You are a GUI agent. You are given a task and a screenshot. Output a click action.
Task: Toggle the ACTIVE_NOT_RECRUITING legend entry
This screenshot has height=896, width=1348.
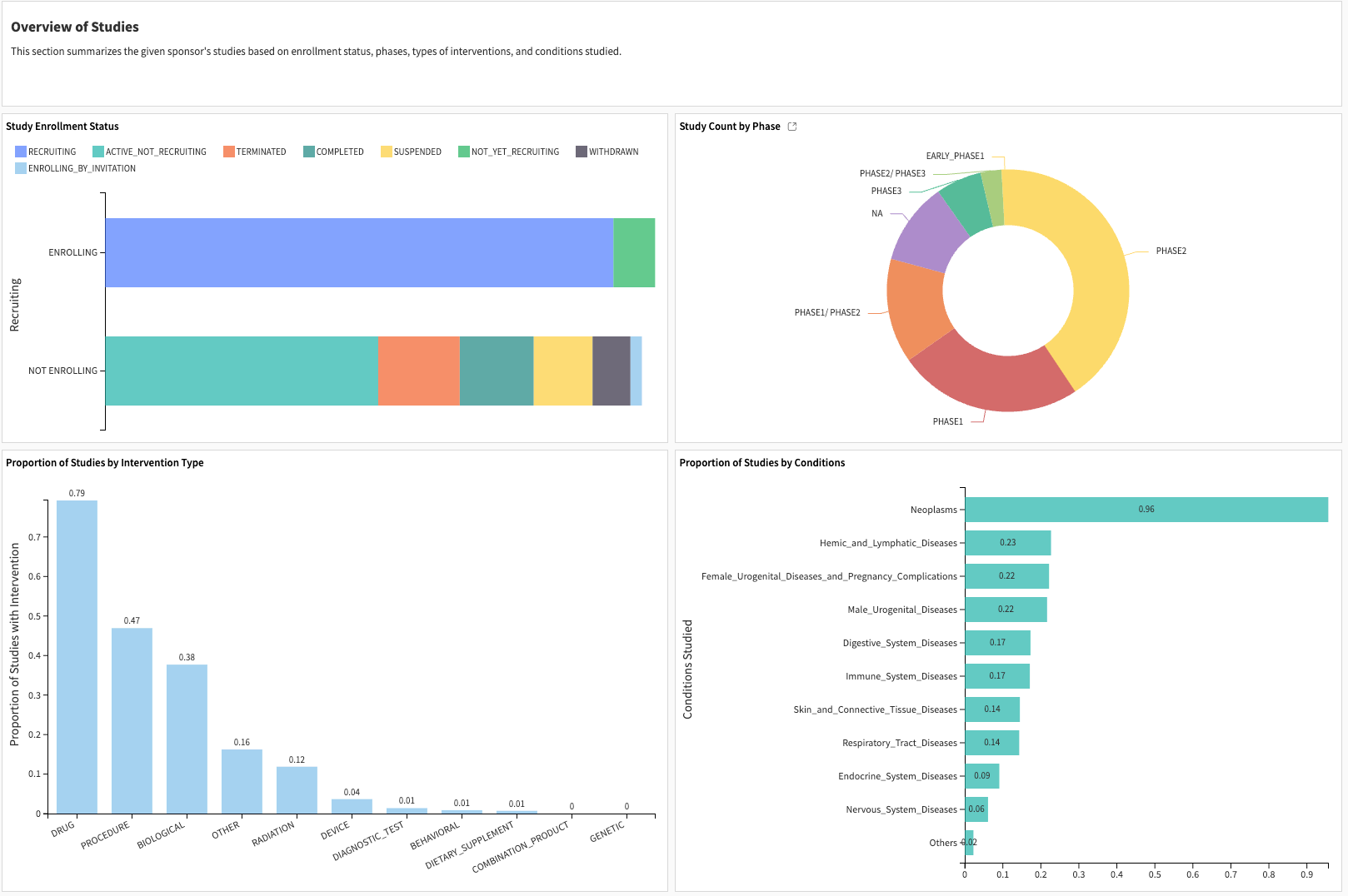tap(150, 151)
